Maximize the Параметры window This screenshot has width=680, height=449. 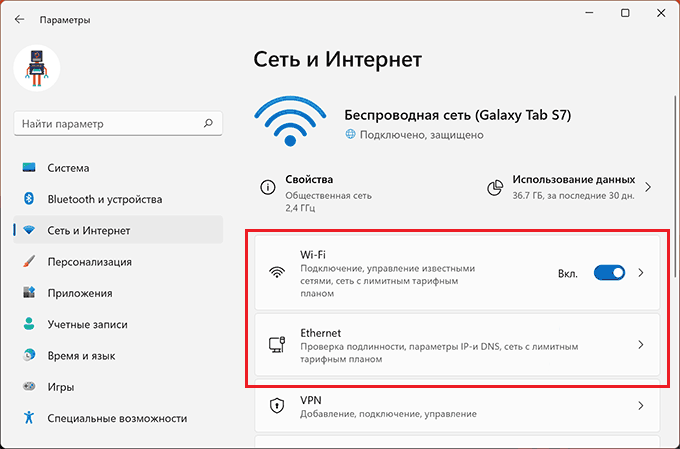625,13
